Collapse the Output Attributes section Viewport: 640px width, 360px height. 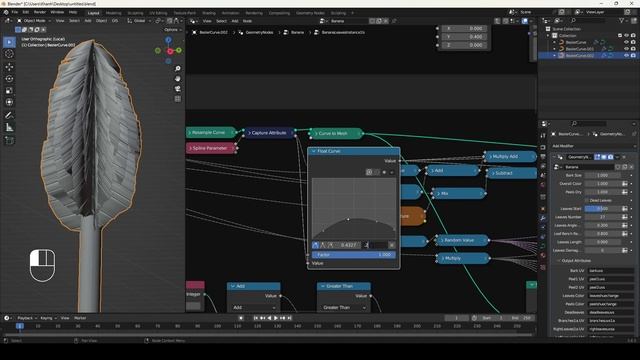coord(559,260)
